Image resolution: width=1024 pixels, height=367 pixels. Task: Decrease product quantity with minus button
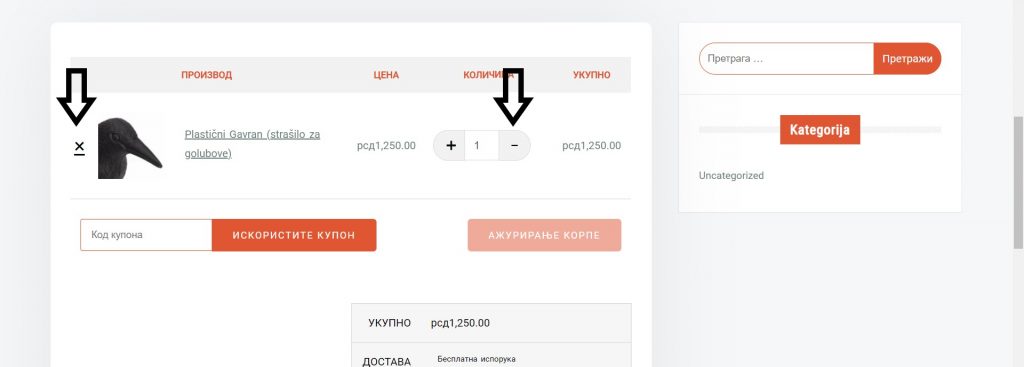(x=515, y=146)
